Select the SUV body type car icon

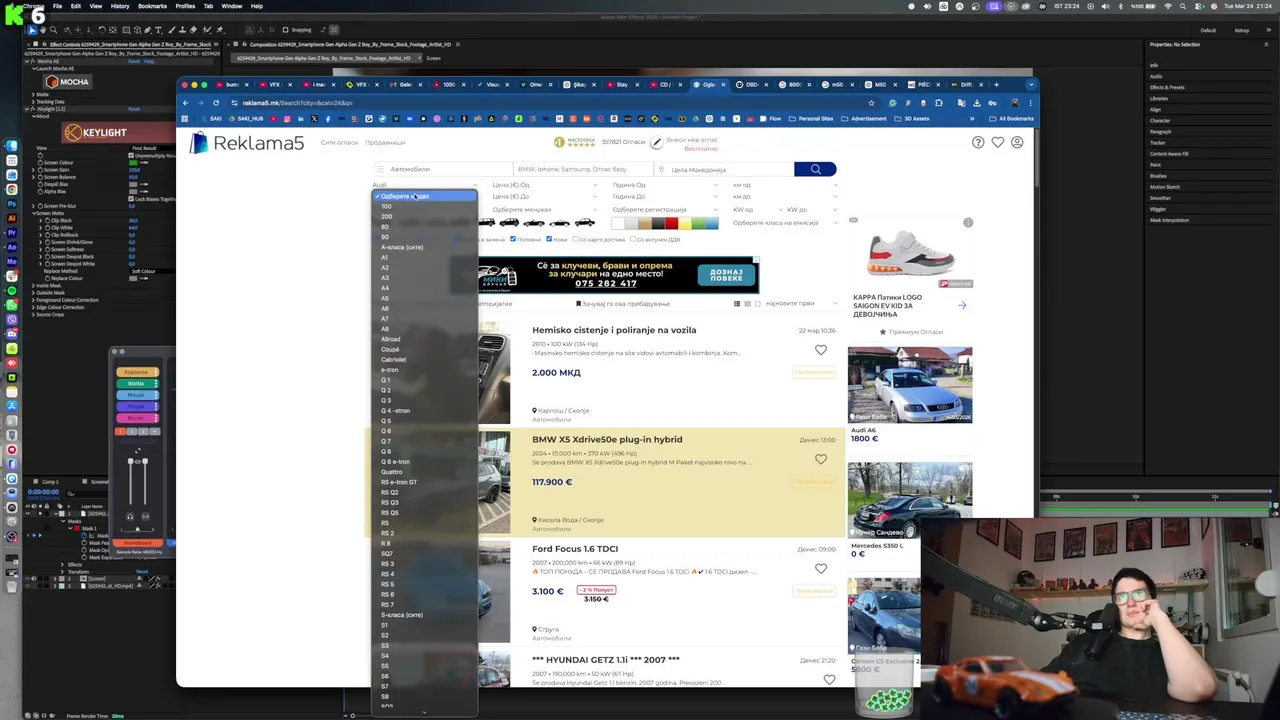[x=509, y=222]
